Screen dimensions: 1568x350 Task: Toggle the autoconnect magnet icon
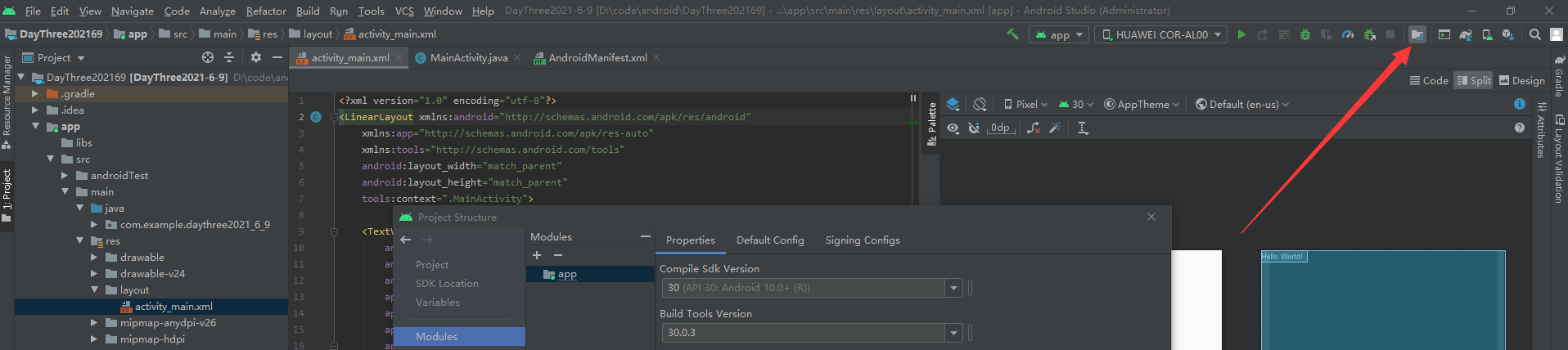click(x=974, y=128)
